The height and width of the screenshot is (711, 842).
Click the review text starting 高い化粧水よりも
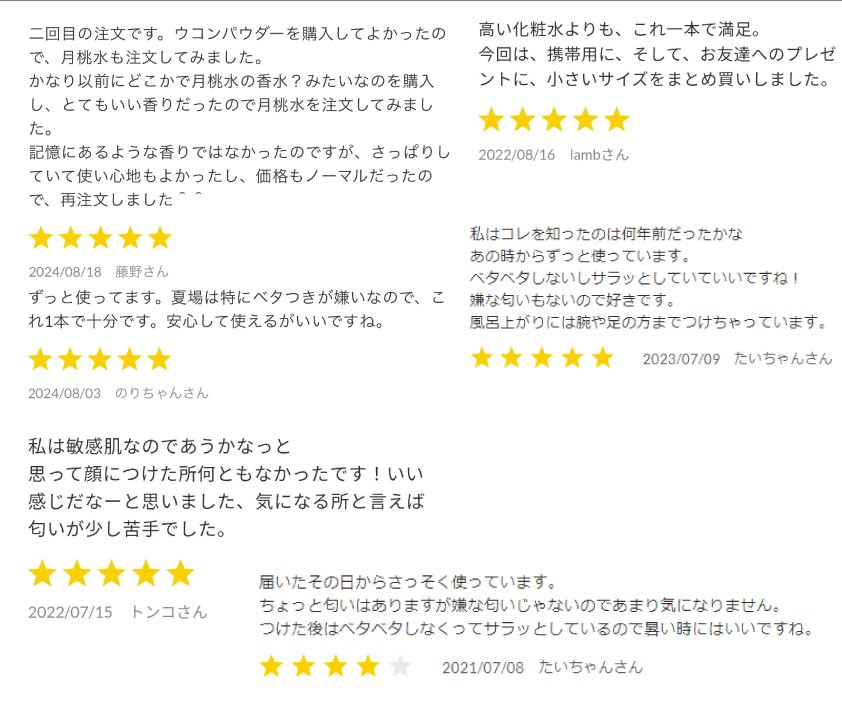click(657, 54)
